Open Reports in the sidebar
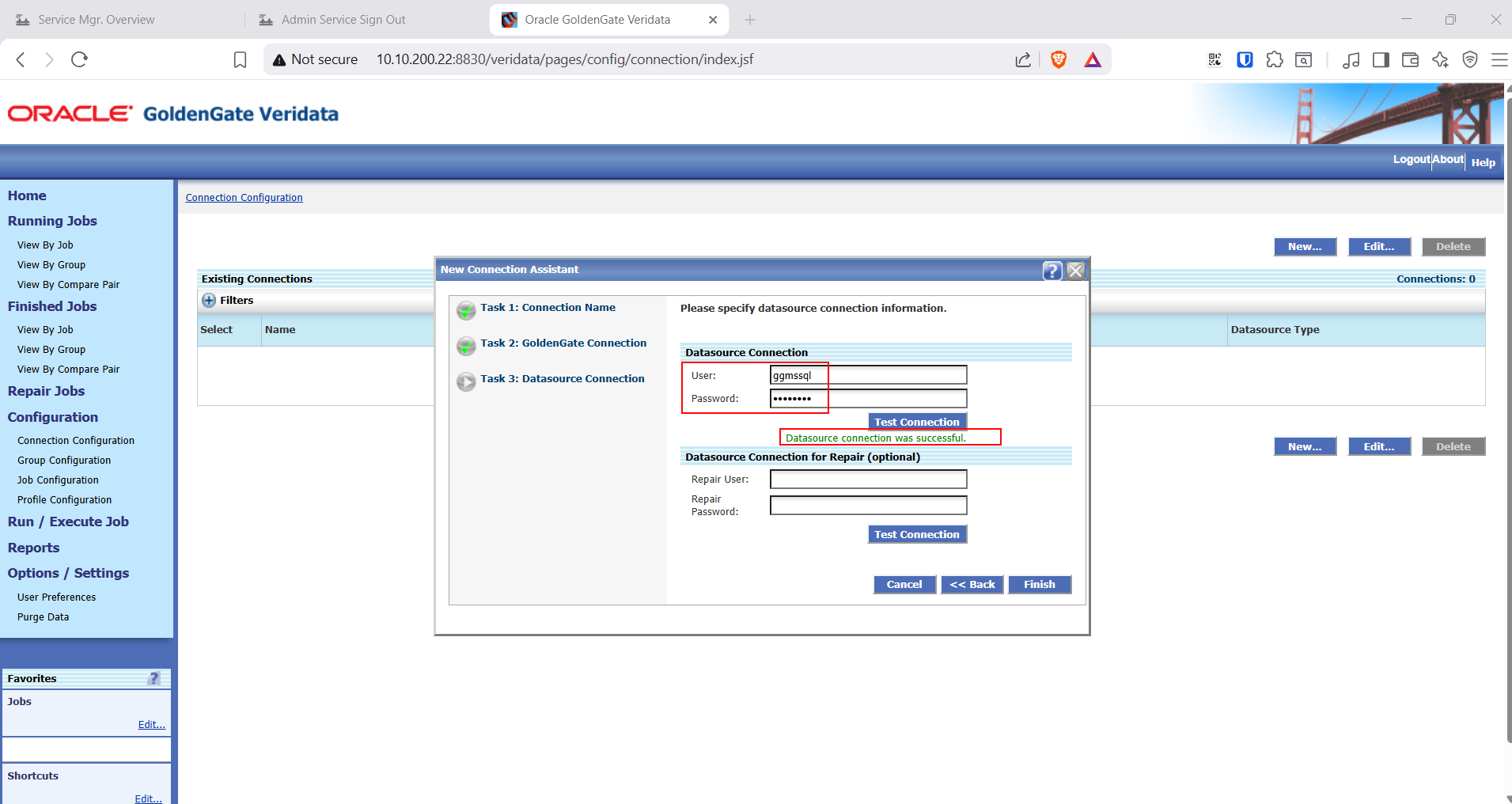Viewport: 1512px width, 804px height. tap(33, 548)
